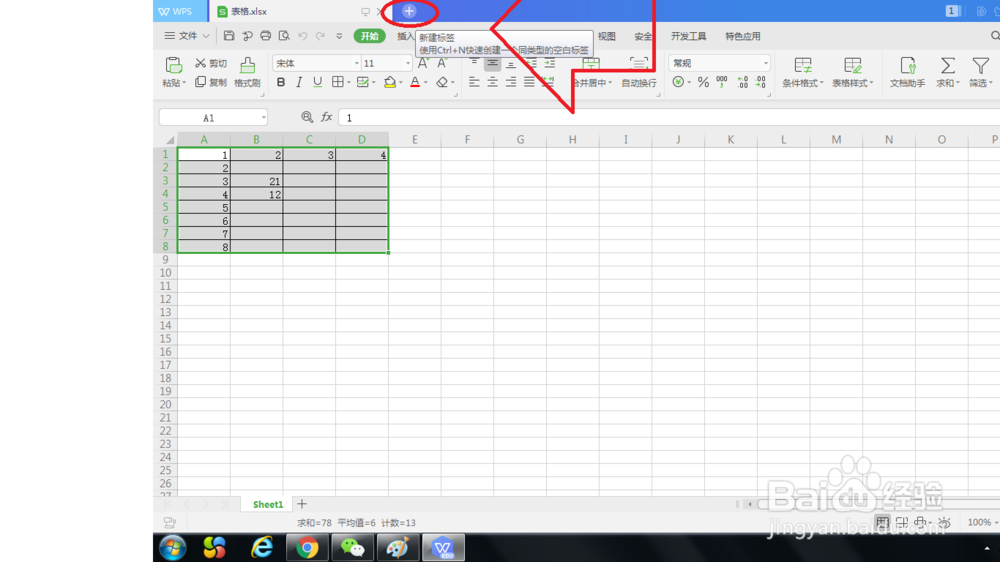
Task: Click the Windows Start button
Action: (x=172, y=547)
